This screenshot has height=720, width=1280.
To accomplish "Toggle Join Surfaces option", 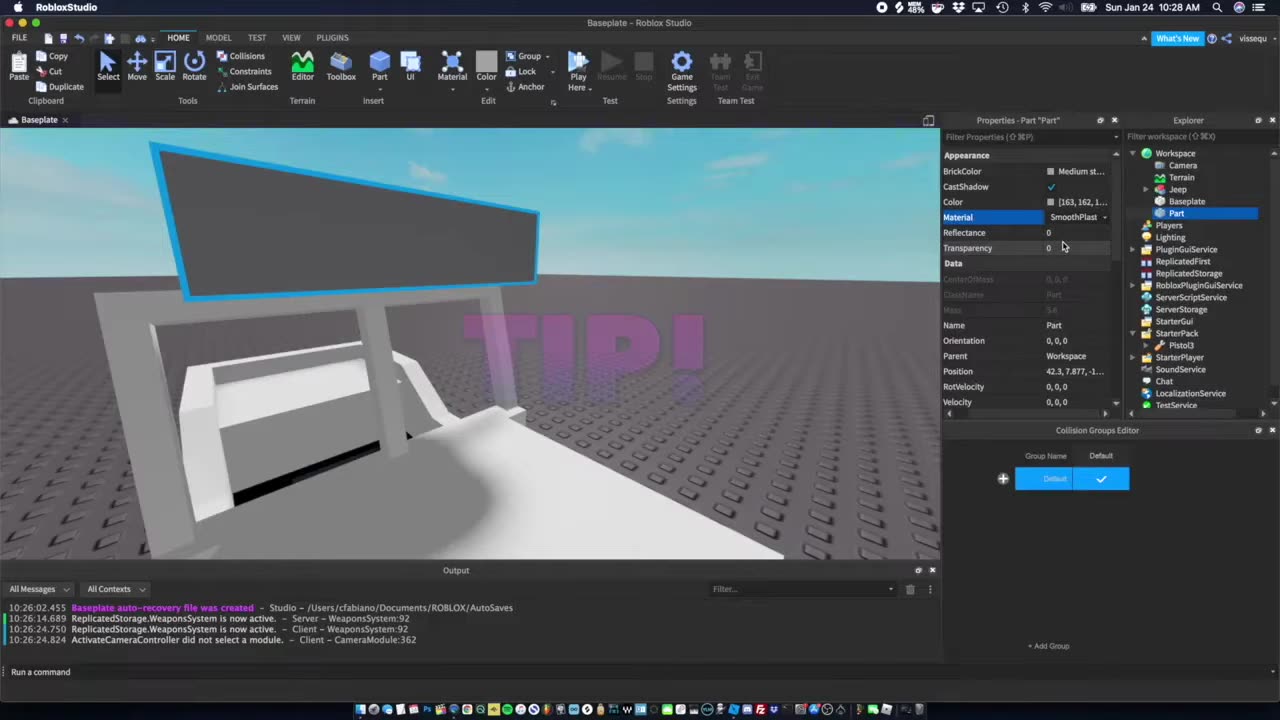I will [x=248, y=86].
